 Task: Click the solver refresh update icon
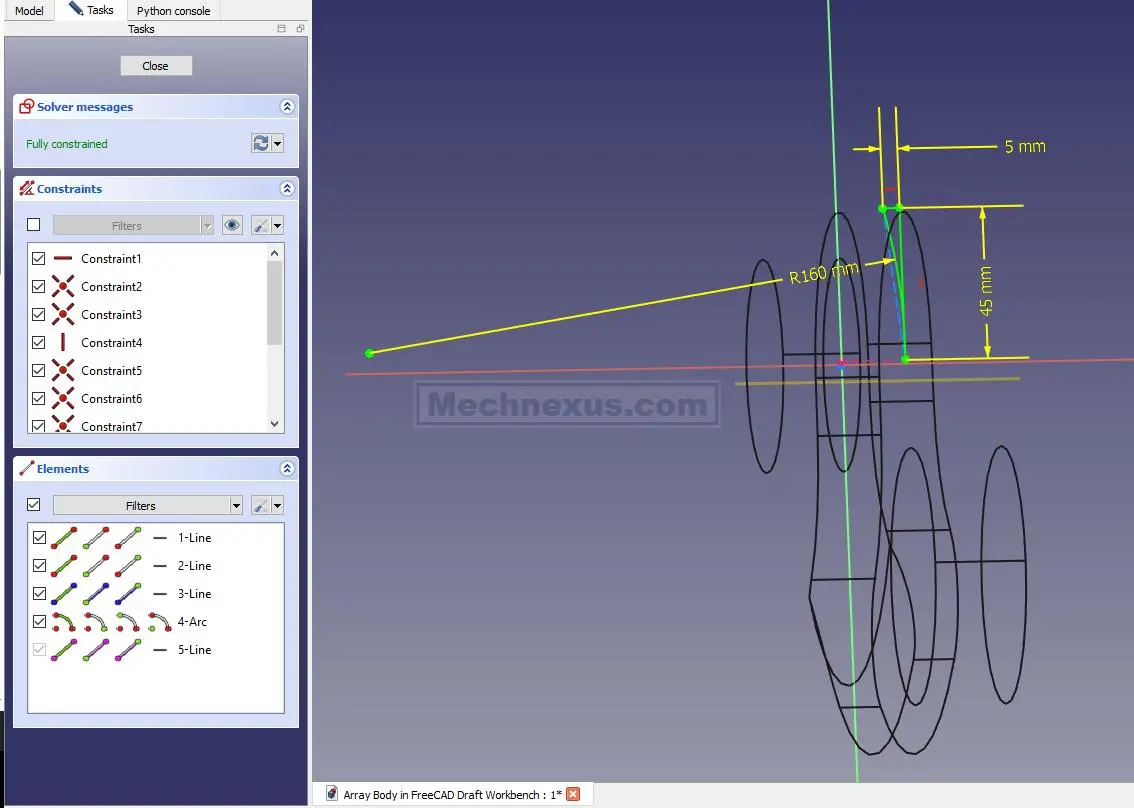pos(261,144)
